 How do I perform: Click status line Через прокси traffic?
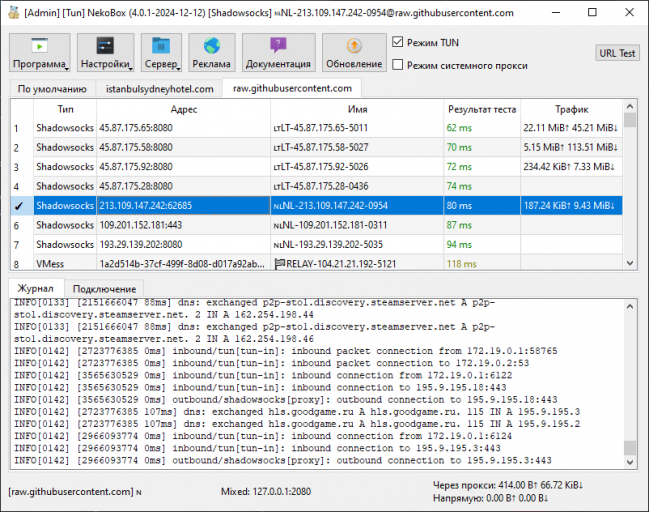(508, 485)
